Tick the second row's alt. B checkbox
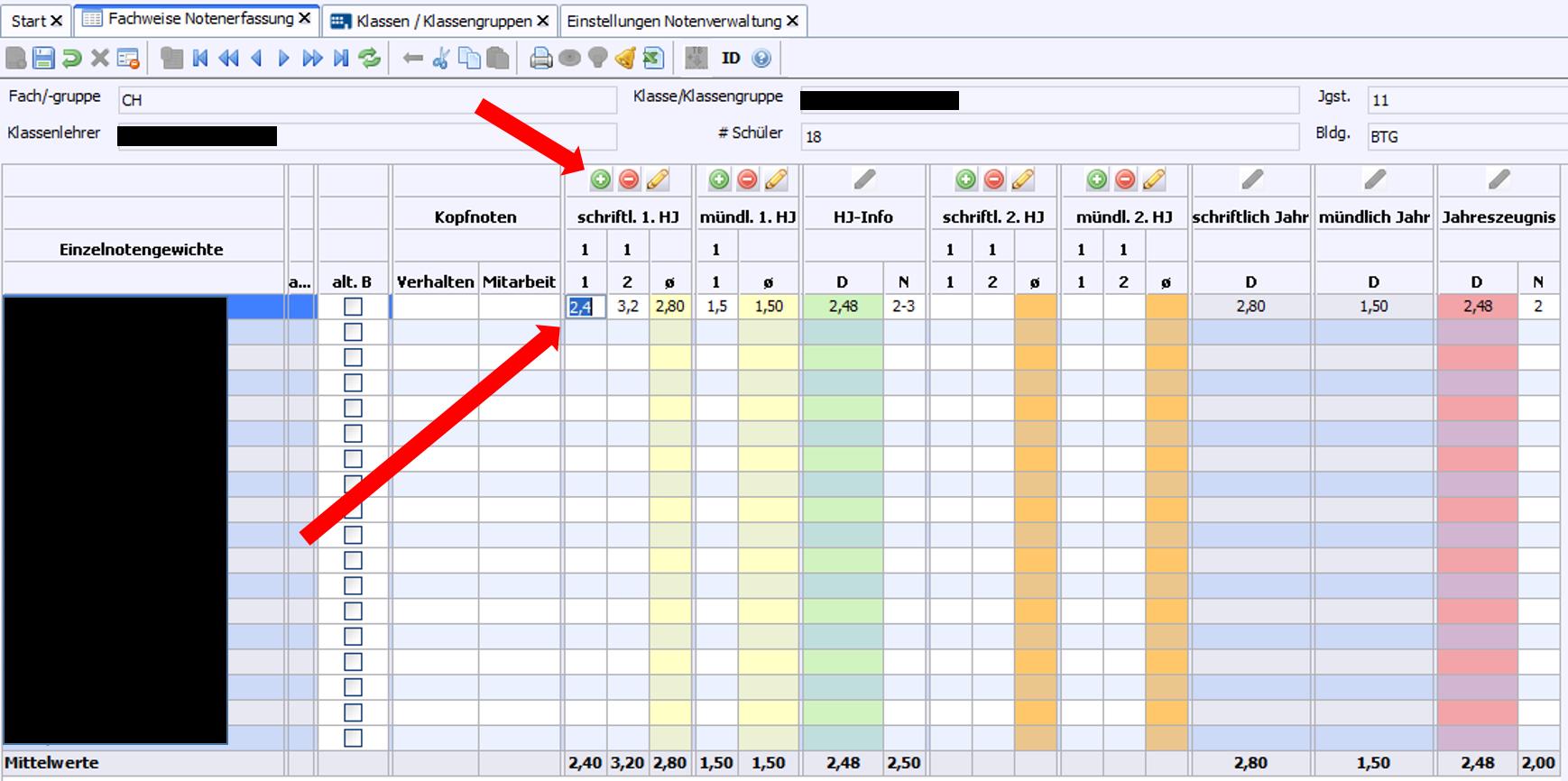1568x781 pixels. coord(353,332)
